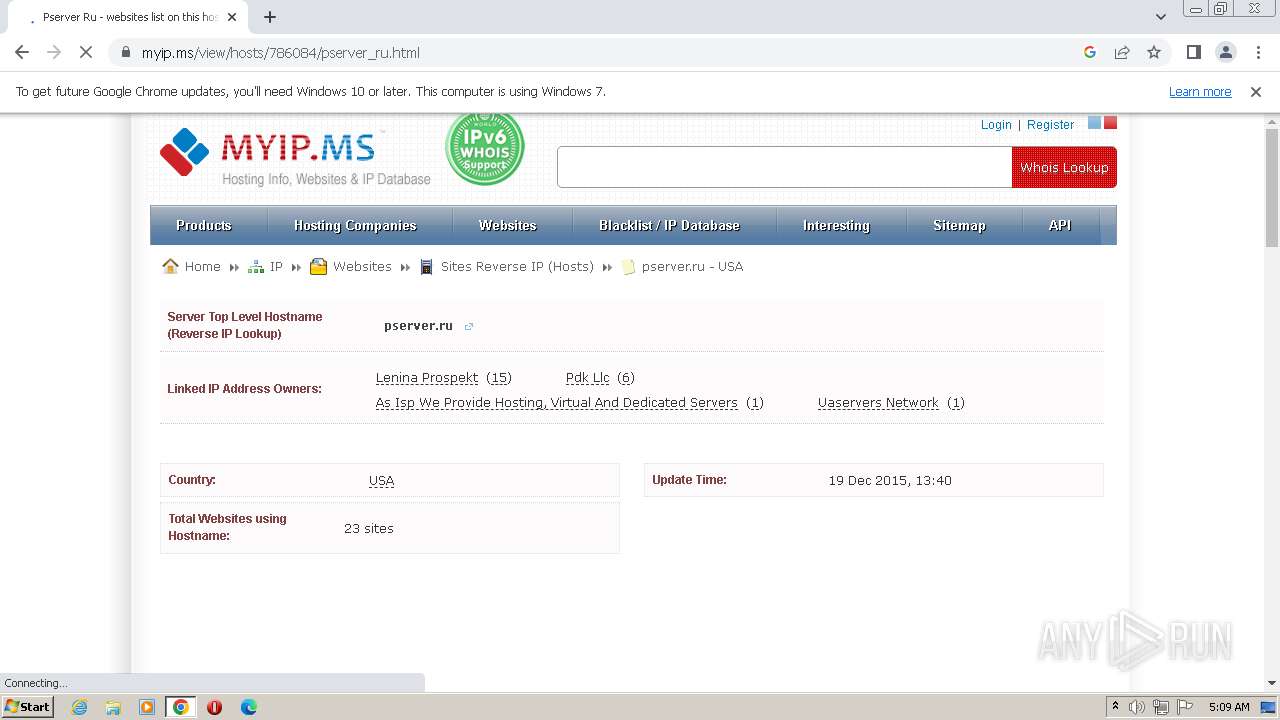Screen dimensions: 1280x720
Task: Open the Interesting menu
Action: click(x=836, y=225)
